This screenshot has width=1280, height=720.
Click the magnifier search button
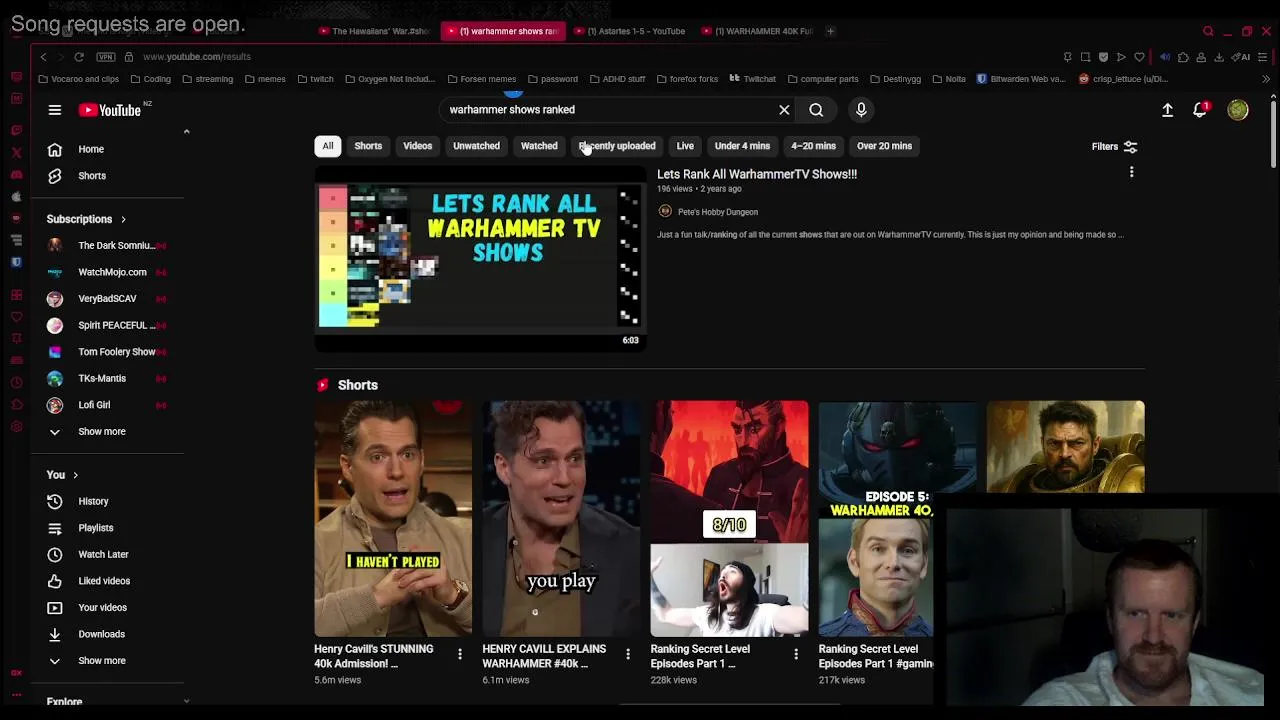click(x=816, y=110)
